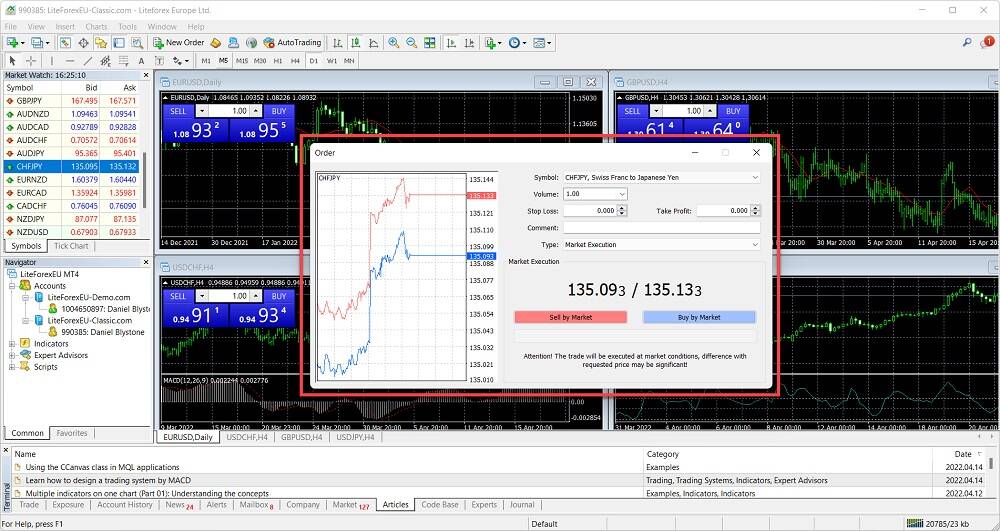Open the Strategy Tester magnifier icon
Image resolution: width=1000 pixels, height=531 pixels.
pos(136,43)
